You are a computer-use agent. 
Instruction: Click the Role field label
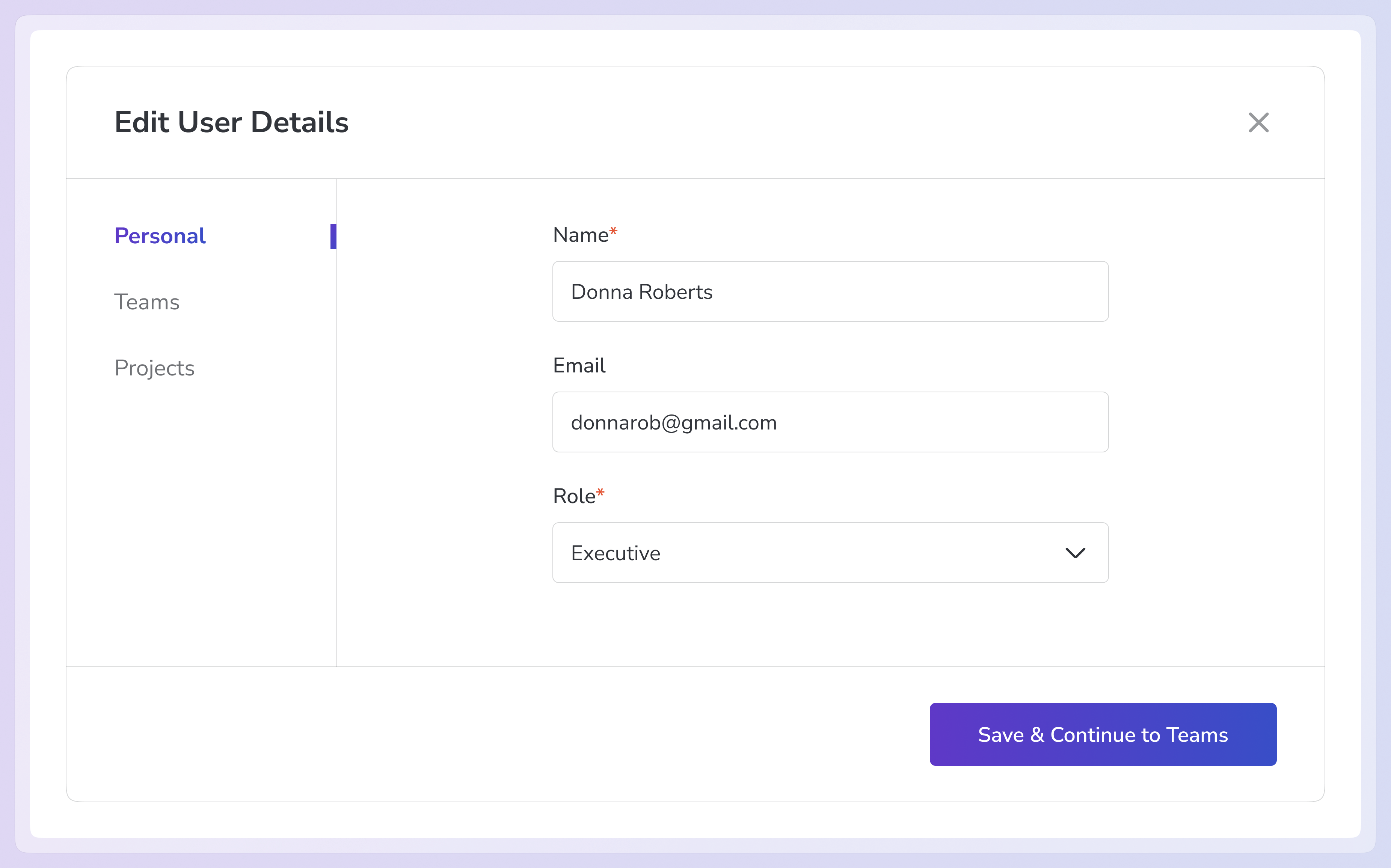(573, 496)
